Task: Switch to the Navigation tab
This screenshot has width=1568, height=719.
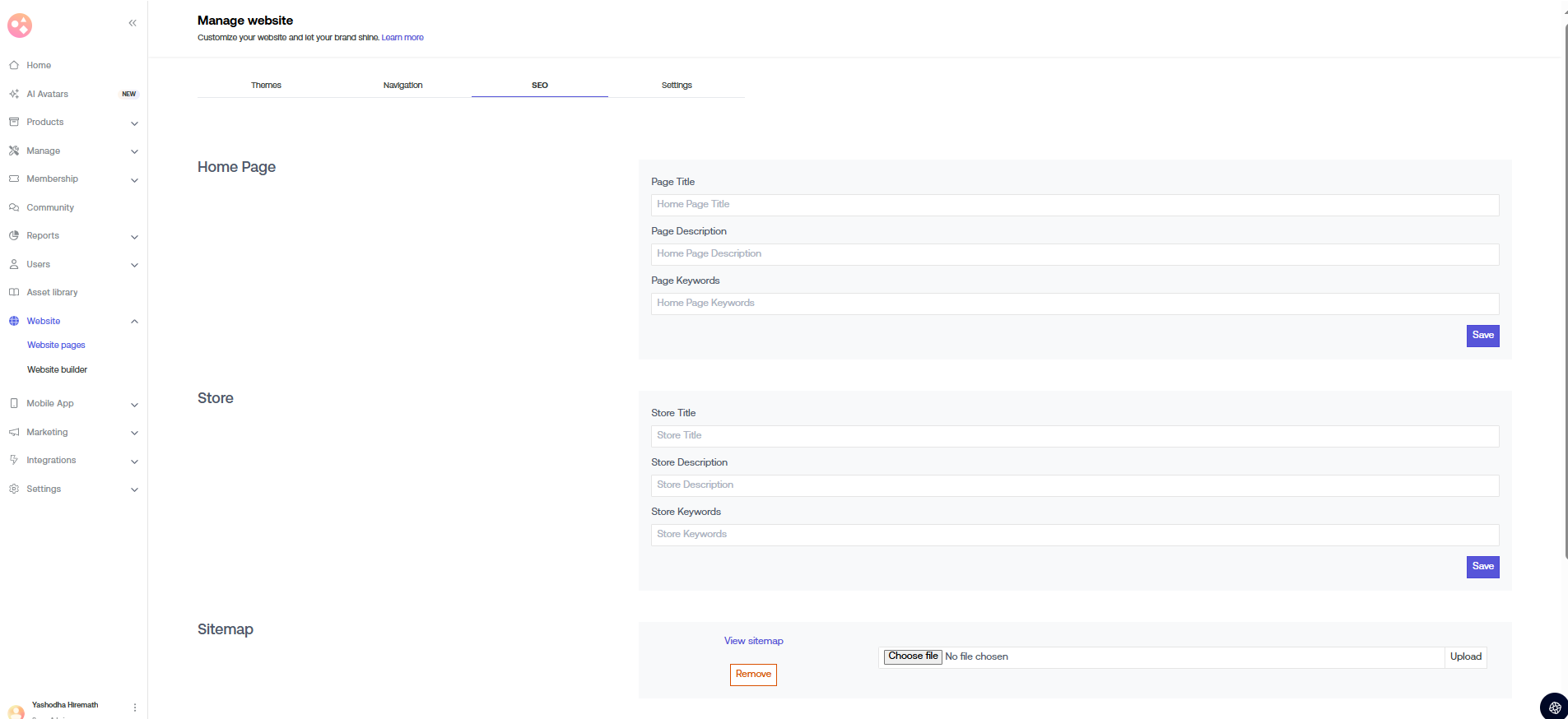Action: click(x=402, y=86)
